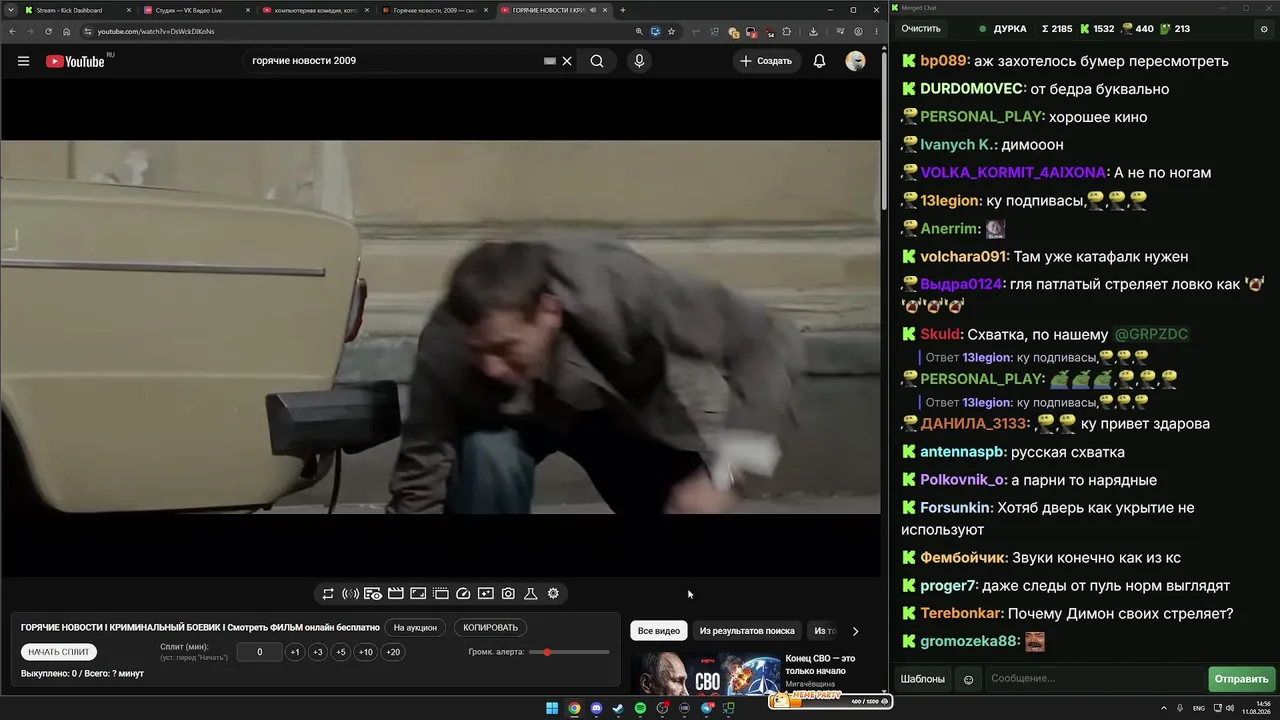Open Steam from the taskbar
Screen dimensions: 1280x720
[618, 708]
